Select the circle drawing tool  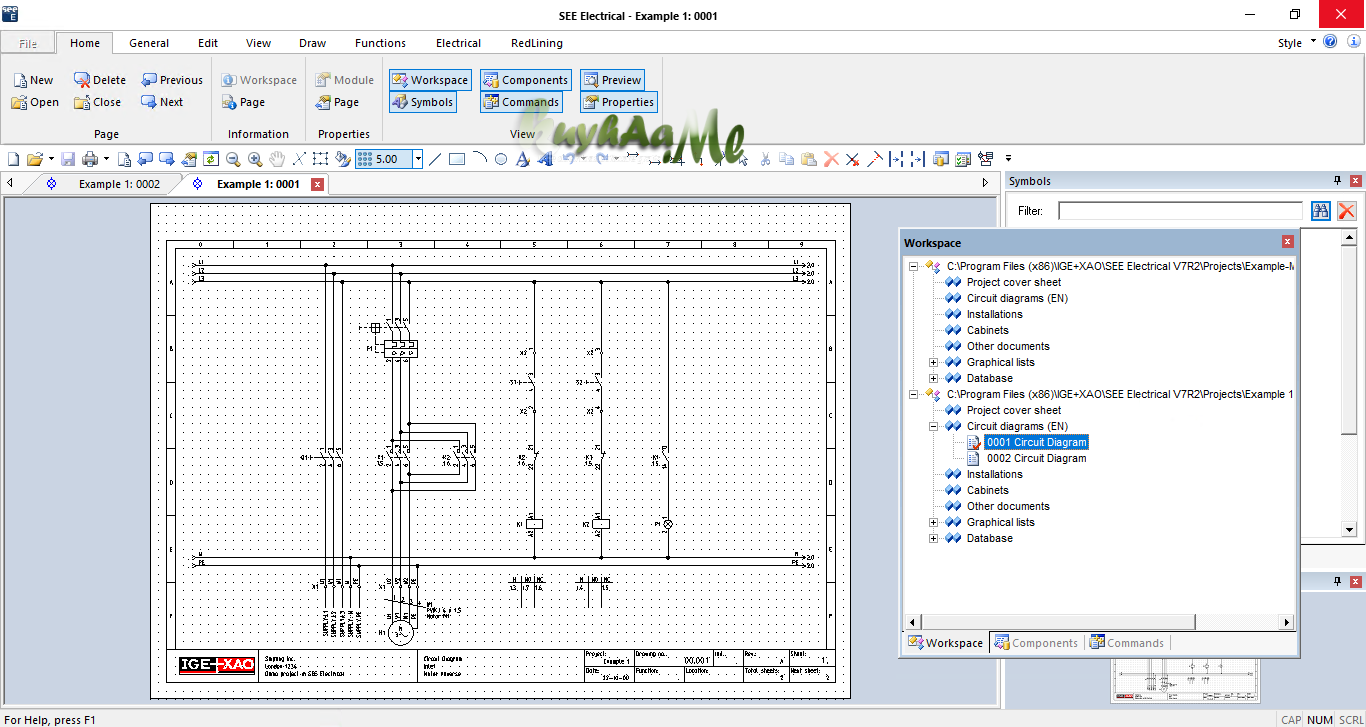click(x=501, y=159)
